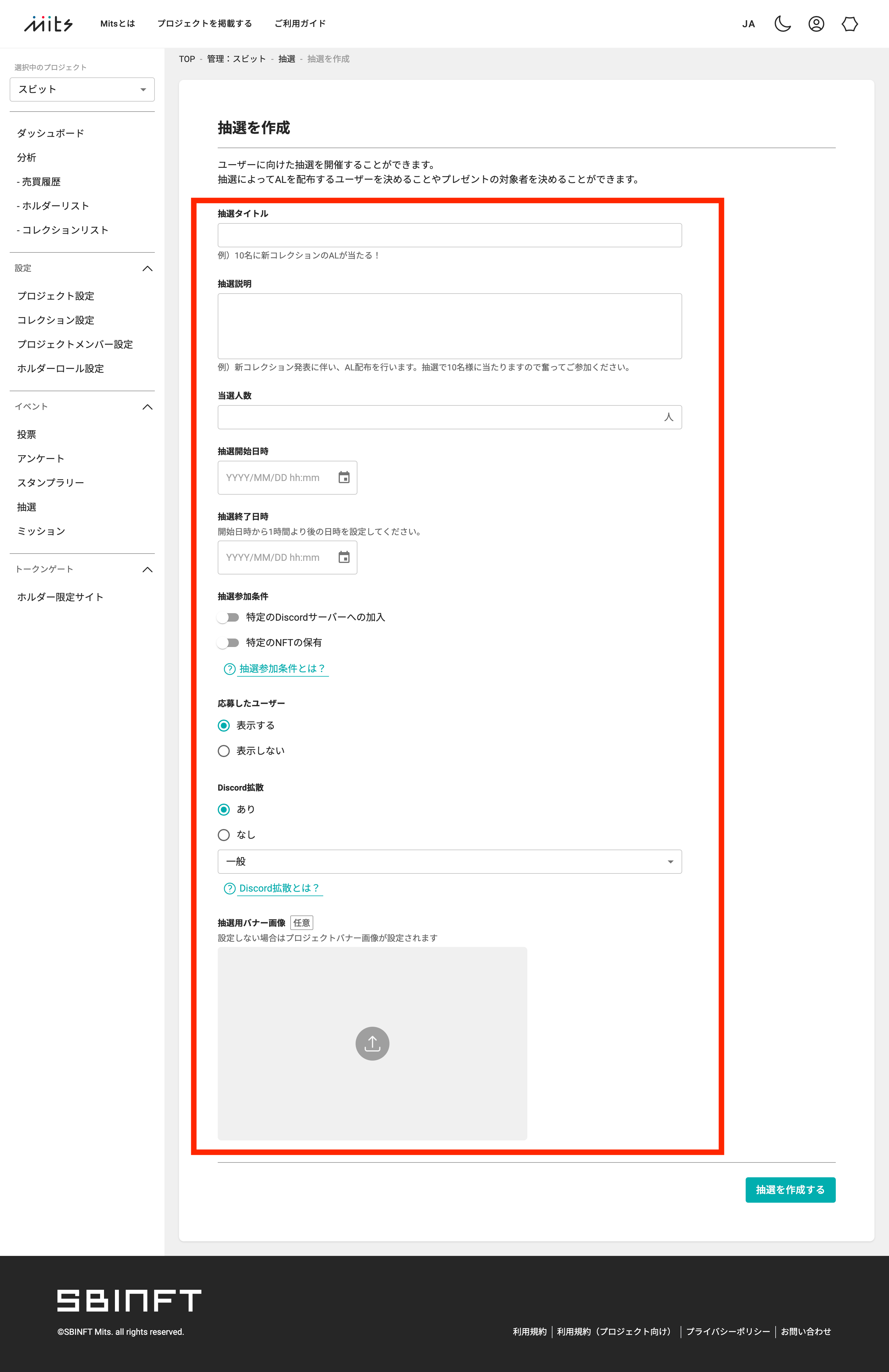The image size is (889, 1372).
Task: Enable 特定のDiscordサーバーへの加入 toggle
Action: [228, 617]
